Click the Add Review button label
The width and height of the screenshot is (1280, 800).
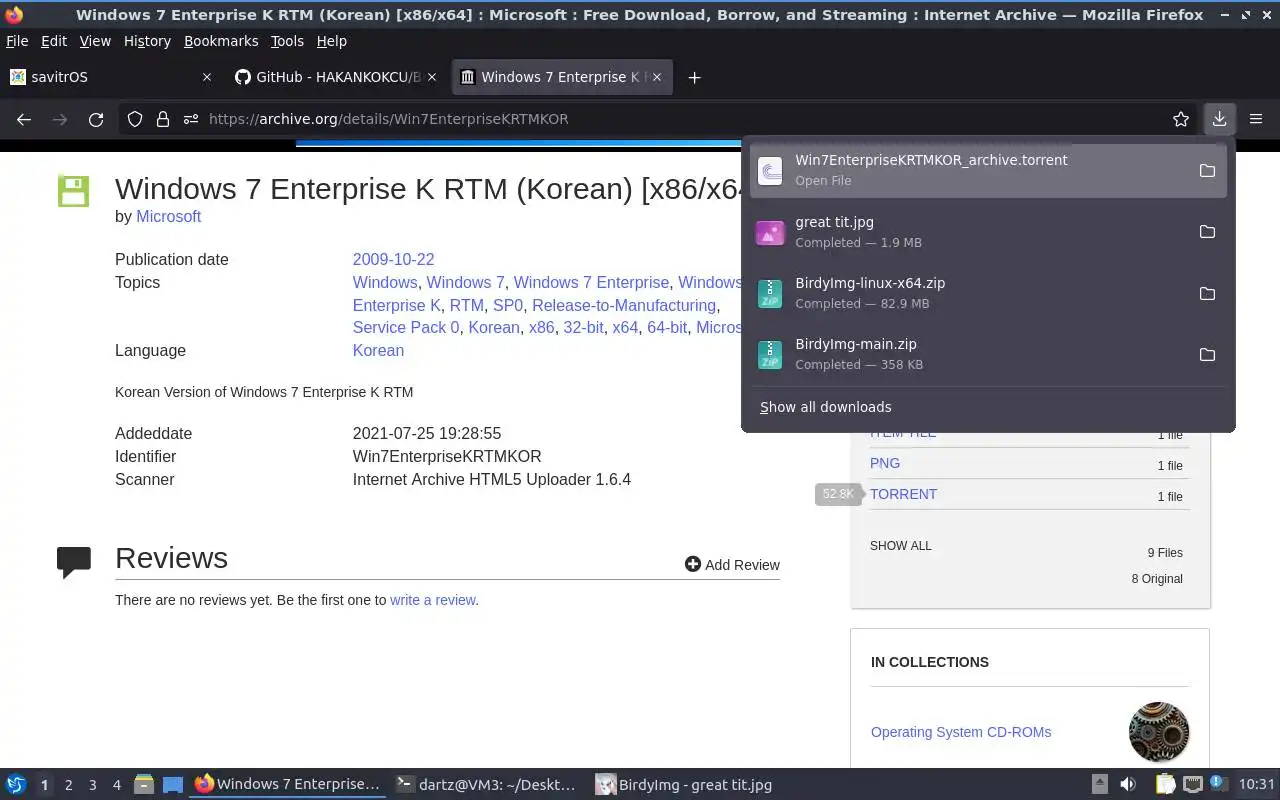(x=742, y=565)
